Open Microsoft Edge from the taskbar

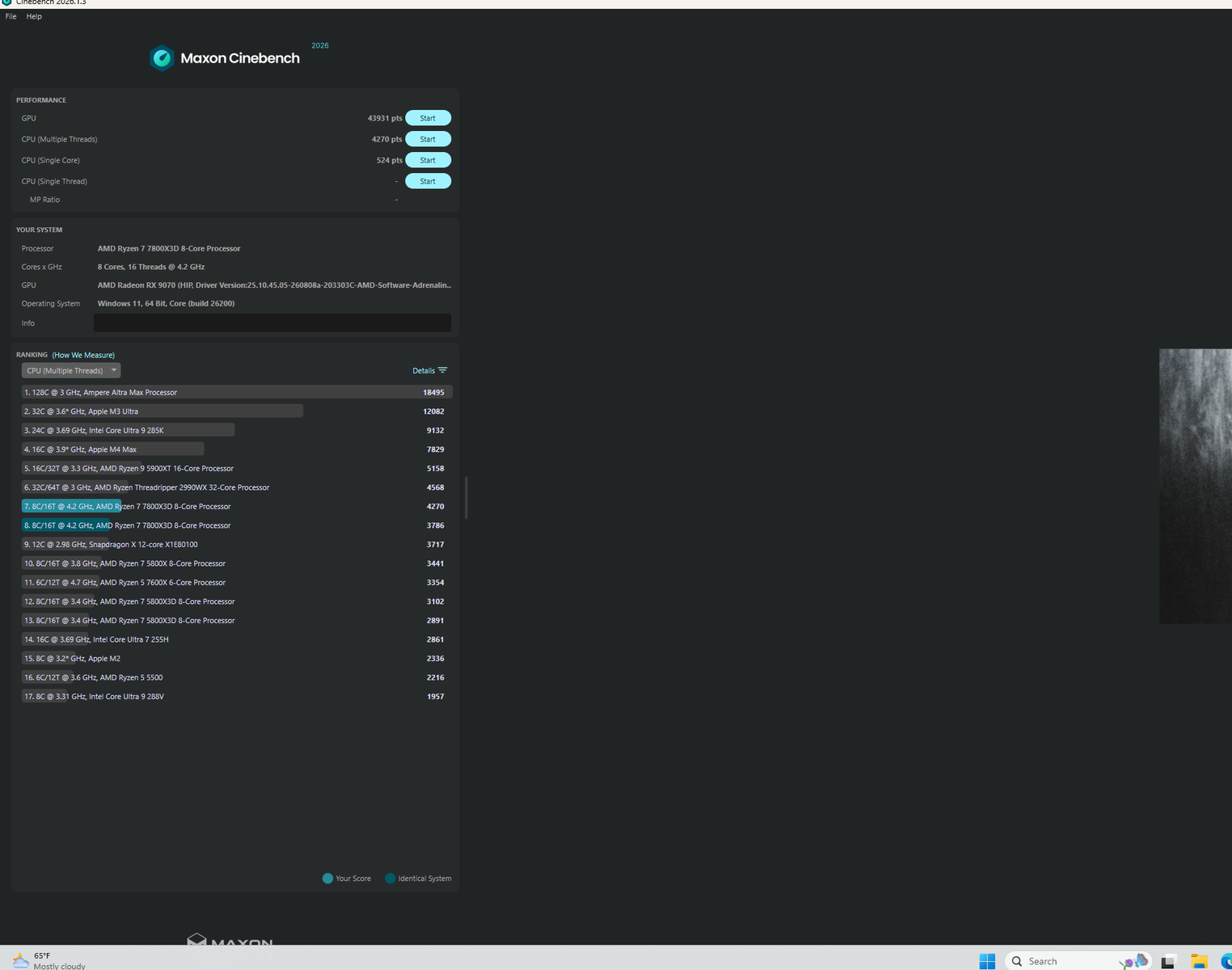click(1226, 961)
